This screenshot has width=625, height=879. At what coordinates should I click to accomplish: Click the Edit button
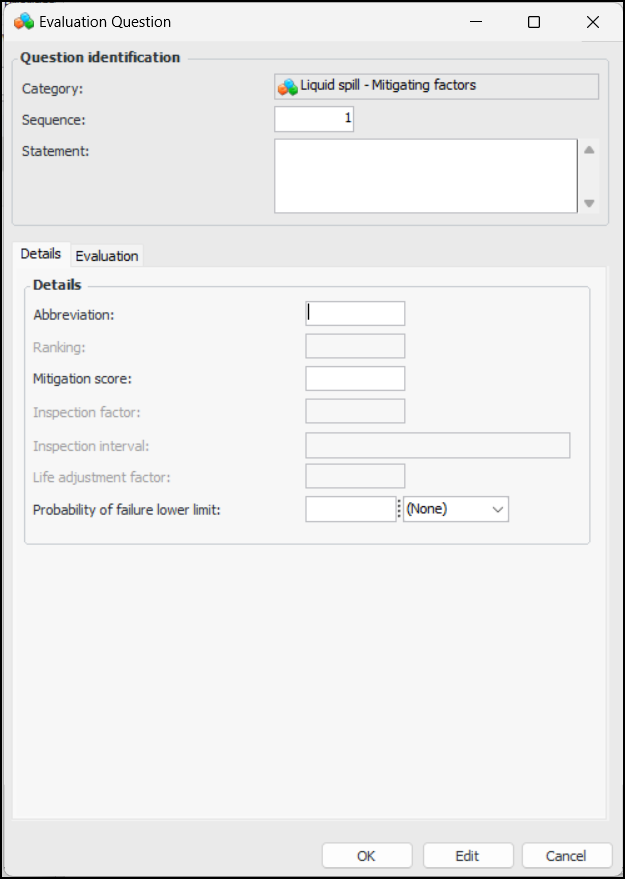[467, 856]
